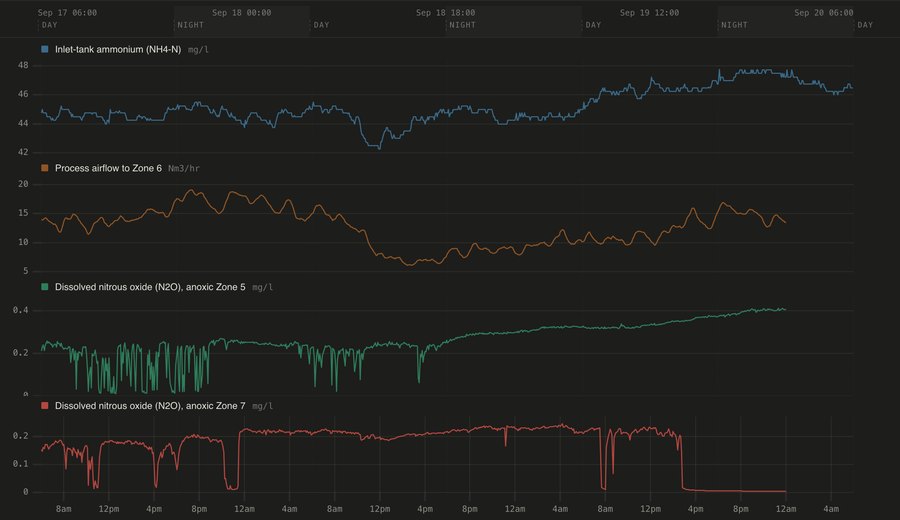The height and width of the screenshot is (520, 900).
Task: Click the first '8pm' tick on the time axis
Action: pos(199,509)
